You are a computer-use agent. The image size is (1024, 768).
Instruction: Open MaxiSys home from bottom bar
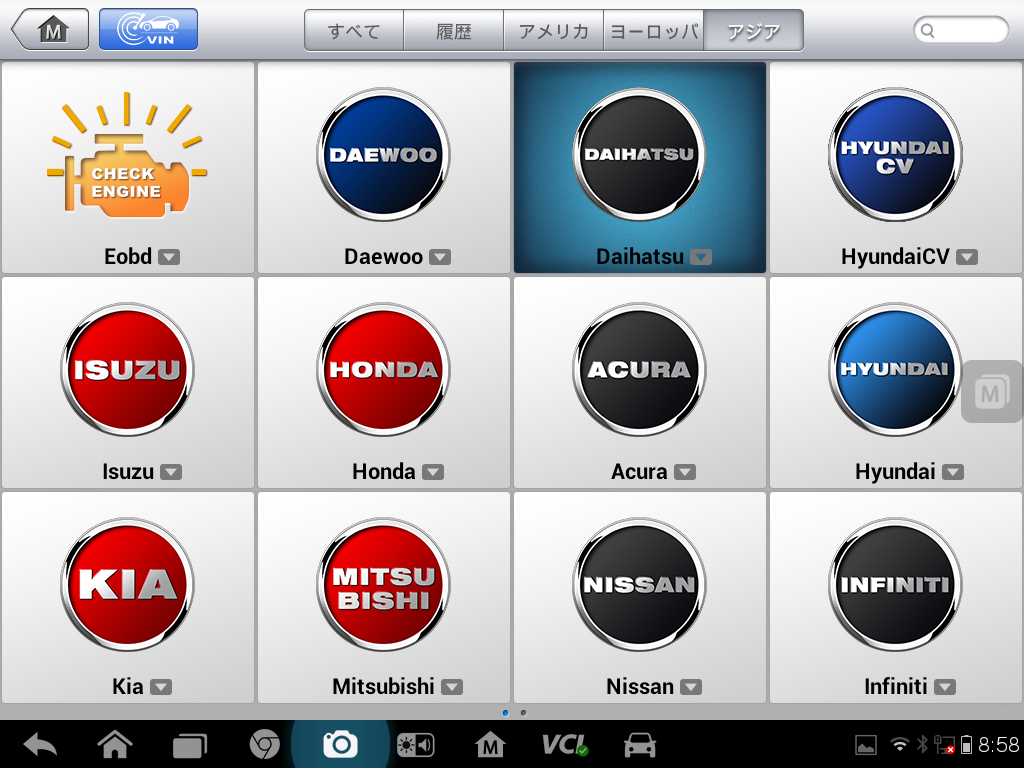(x=490, y=744)
